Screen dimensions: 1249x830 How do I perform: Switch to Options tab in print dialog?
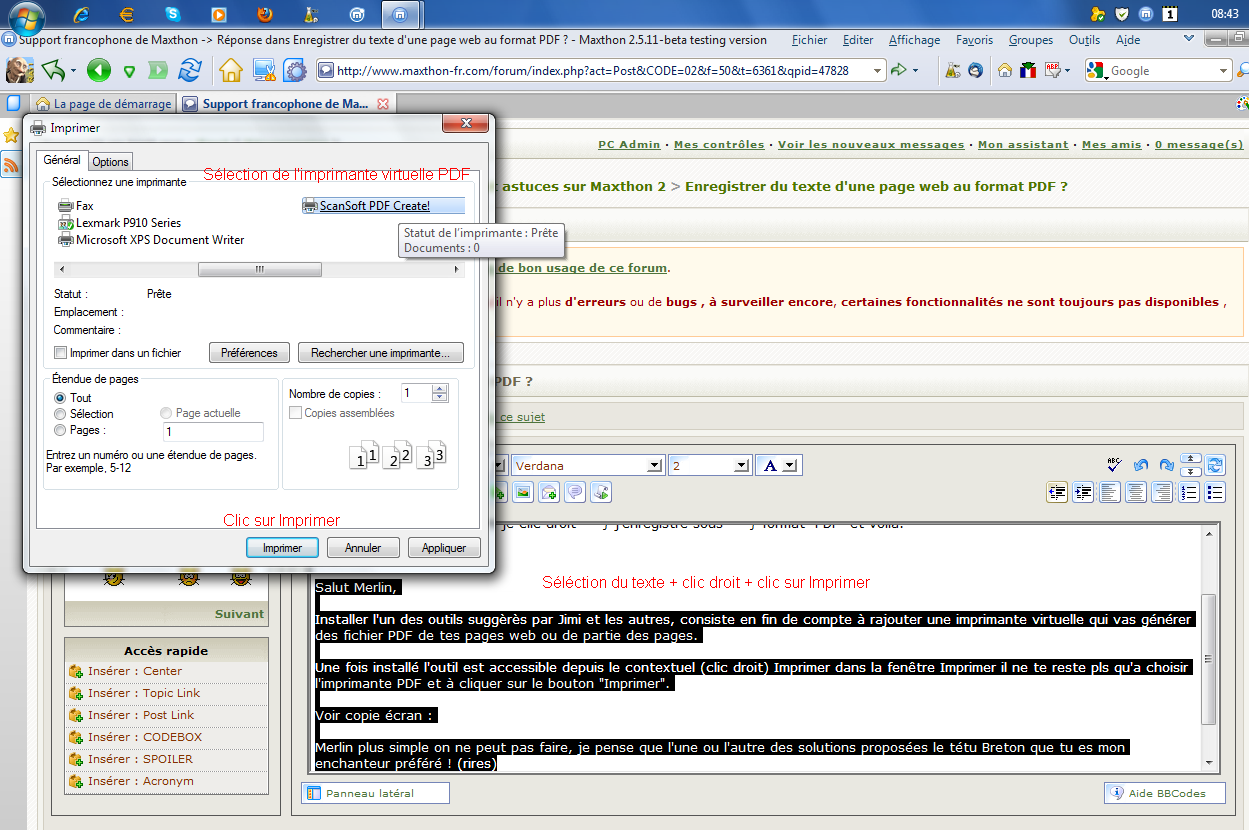[110, 162]
